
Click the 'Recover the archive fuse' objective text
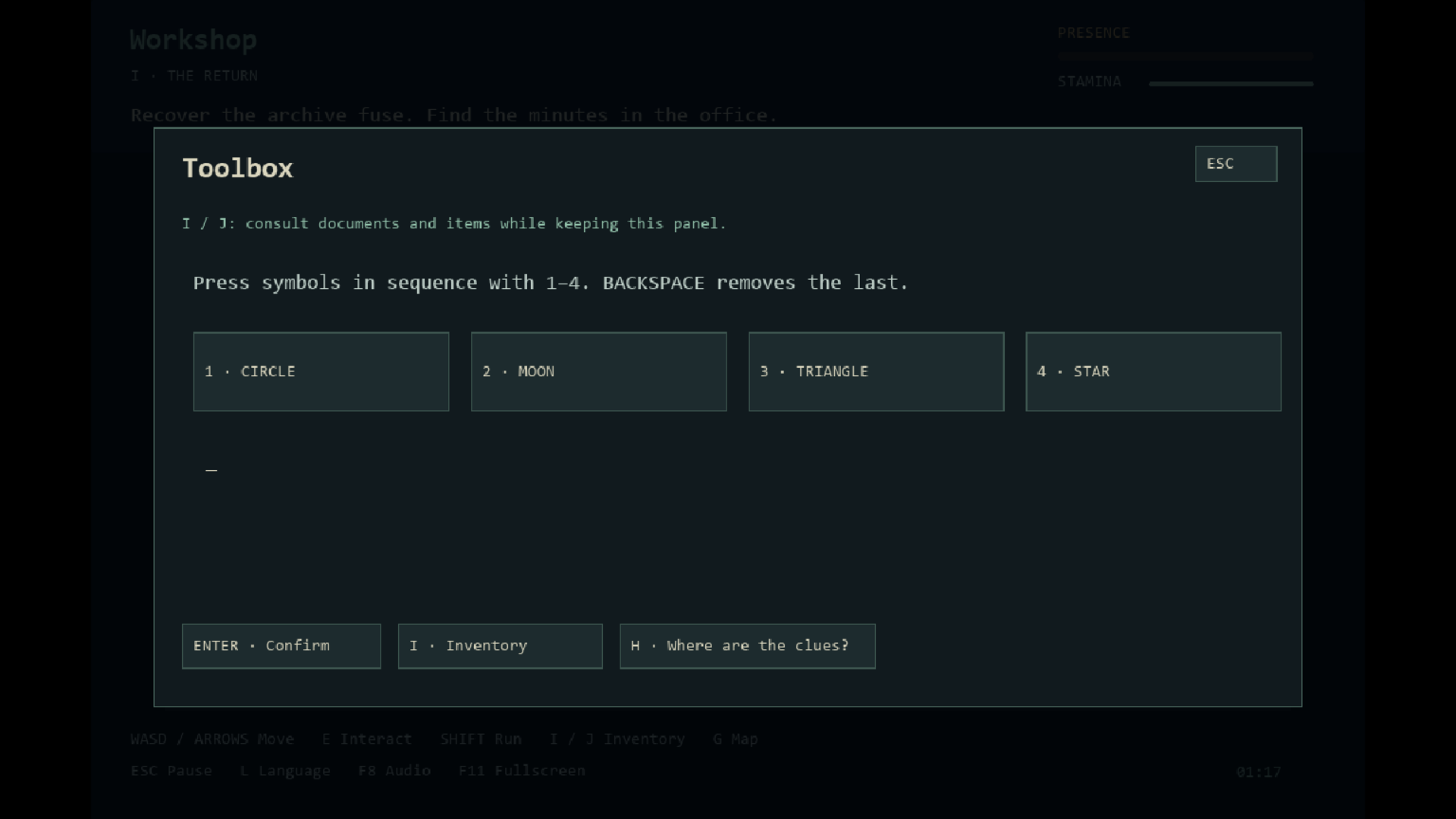pyautogui.click(x=453, y=115)
